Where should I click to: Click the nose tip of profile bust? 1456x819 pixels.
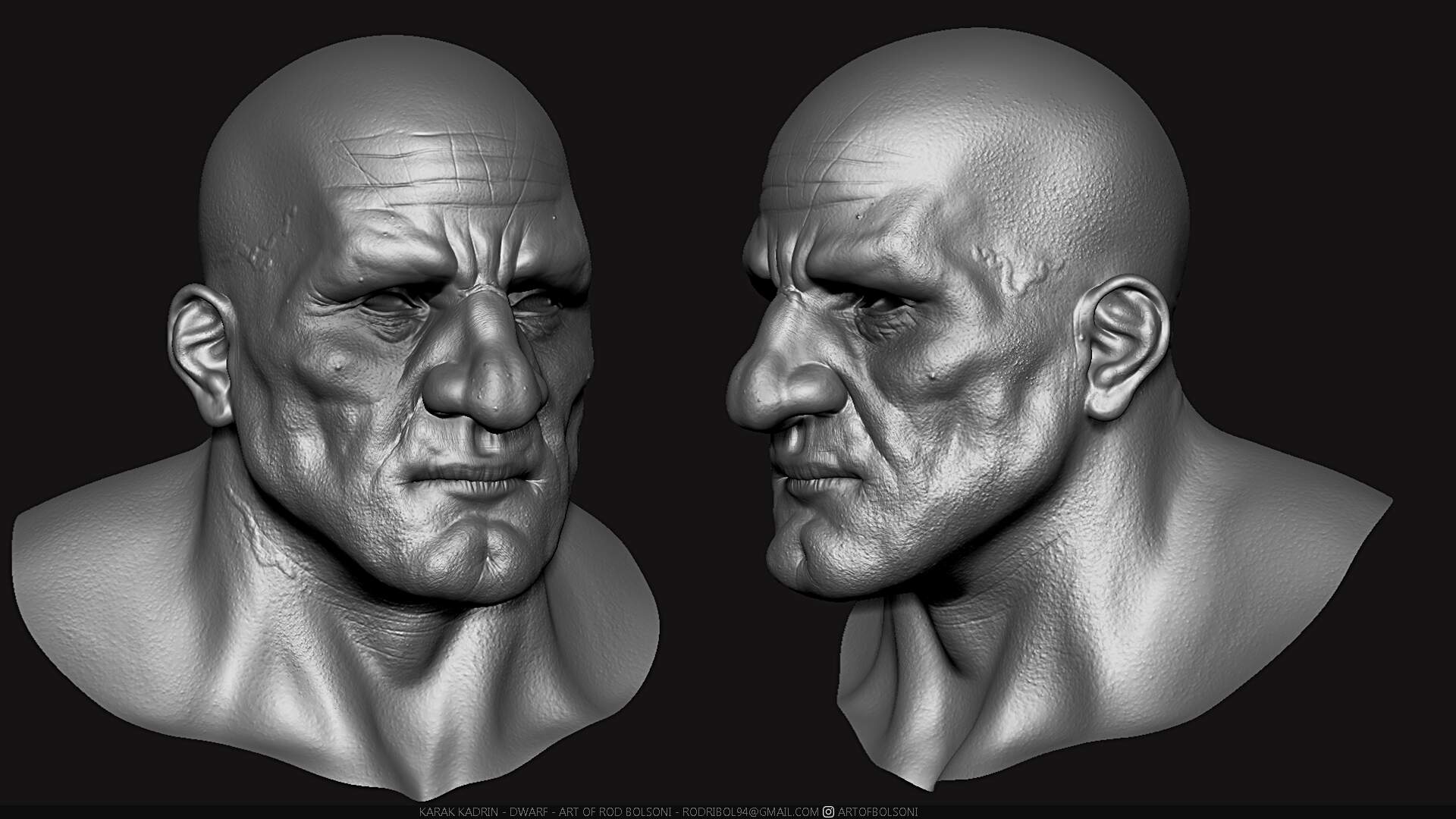pos(747,394)
